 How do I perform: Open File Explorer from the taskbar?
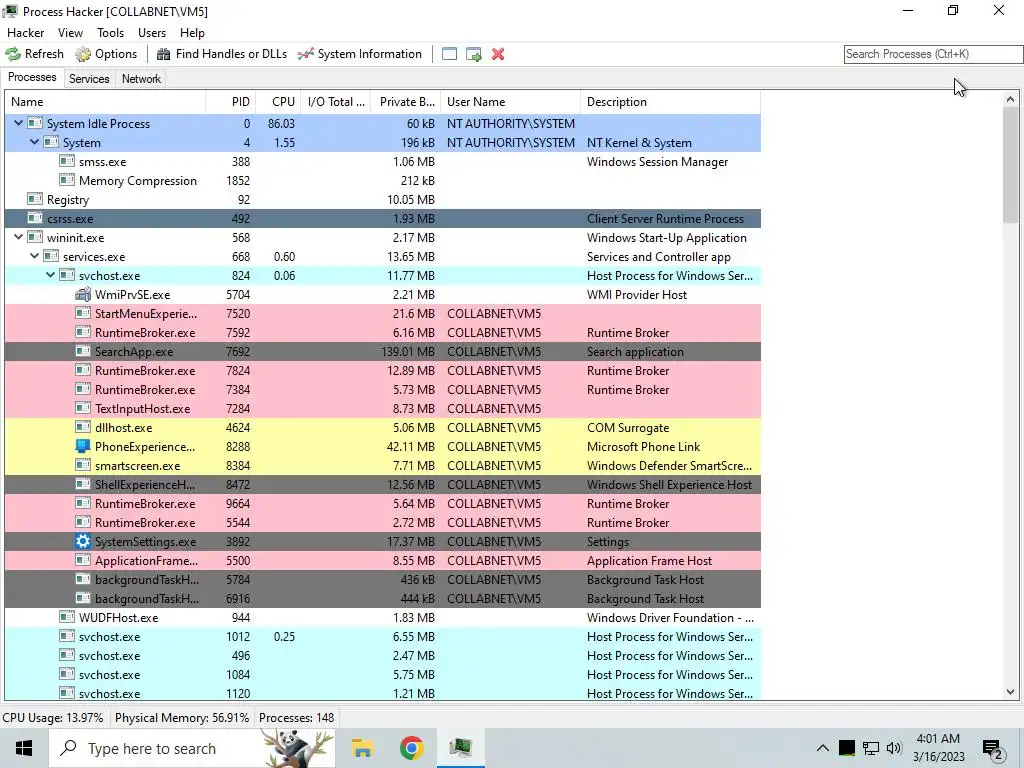tap(362, 748)
